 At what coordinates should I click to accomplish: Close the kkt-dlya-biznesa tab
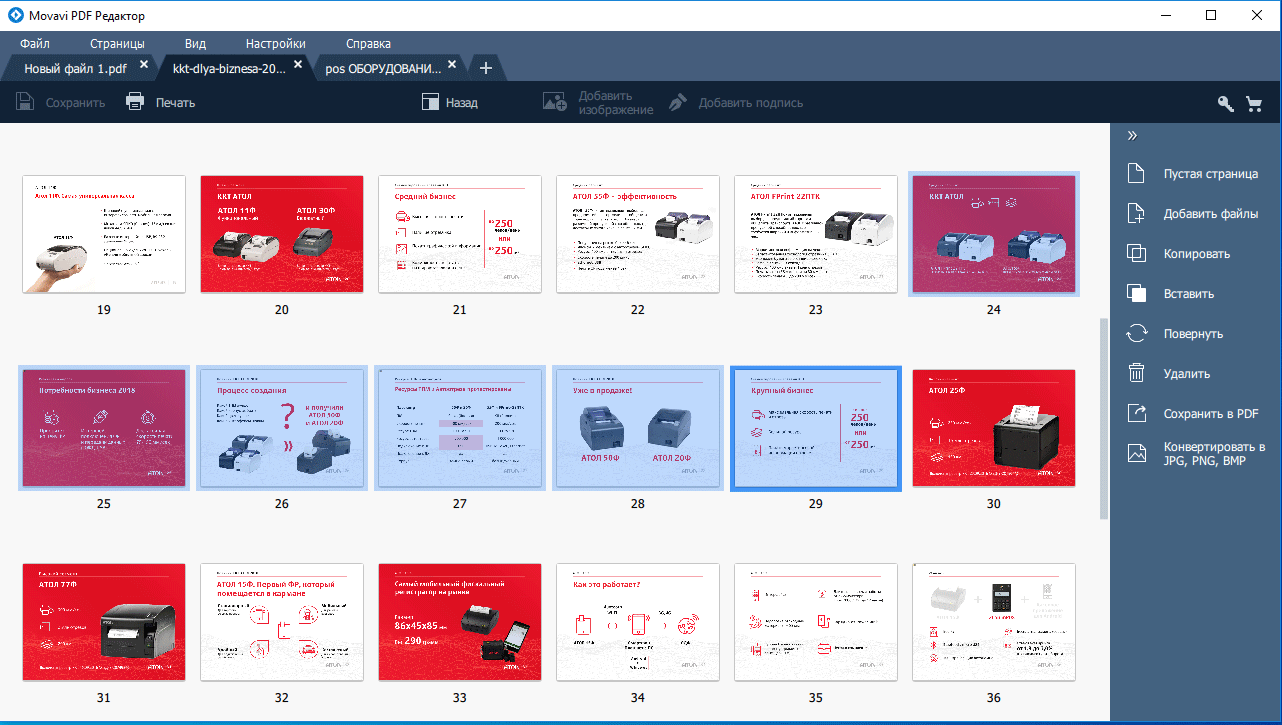pyautogui.click(x=298, y=65)
